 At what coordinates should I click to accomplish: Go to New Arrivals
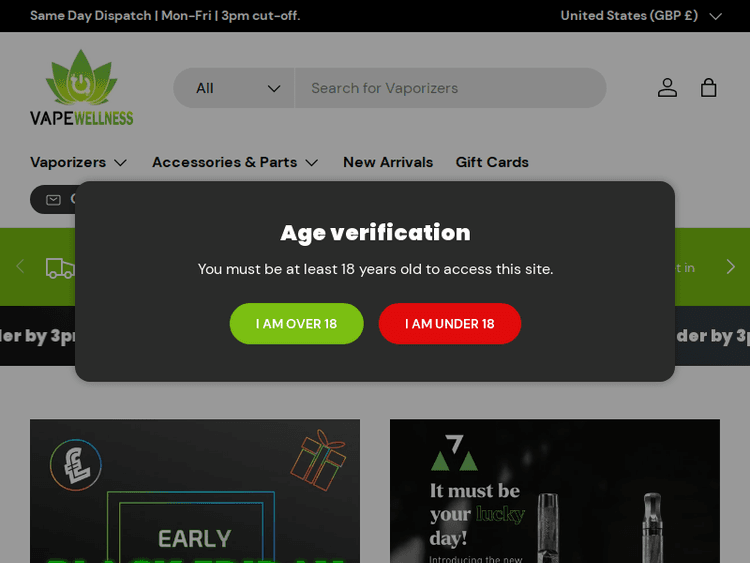tap(388, 162)
